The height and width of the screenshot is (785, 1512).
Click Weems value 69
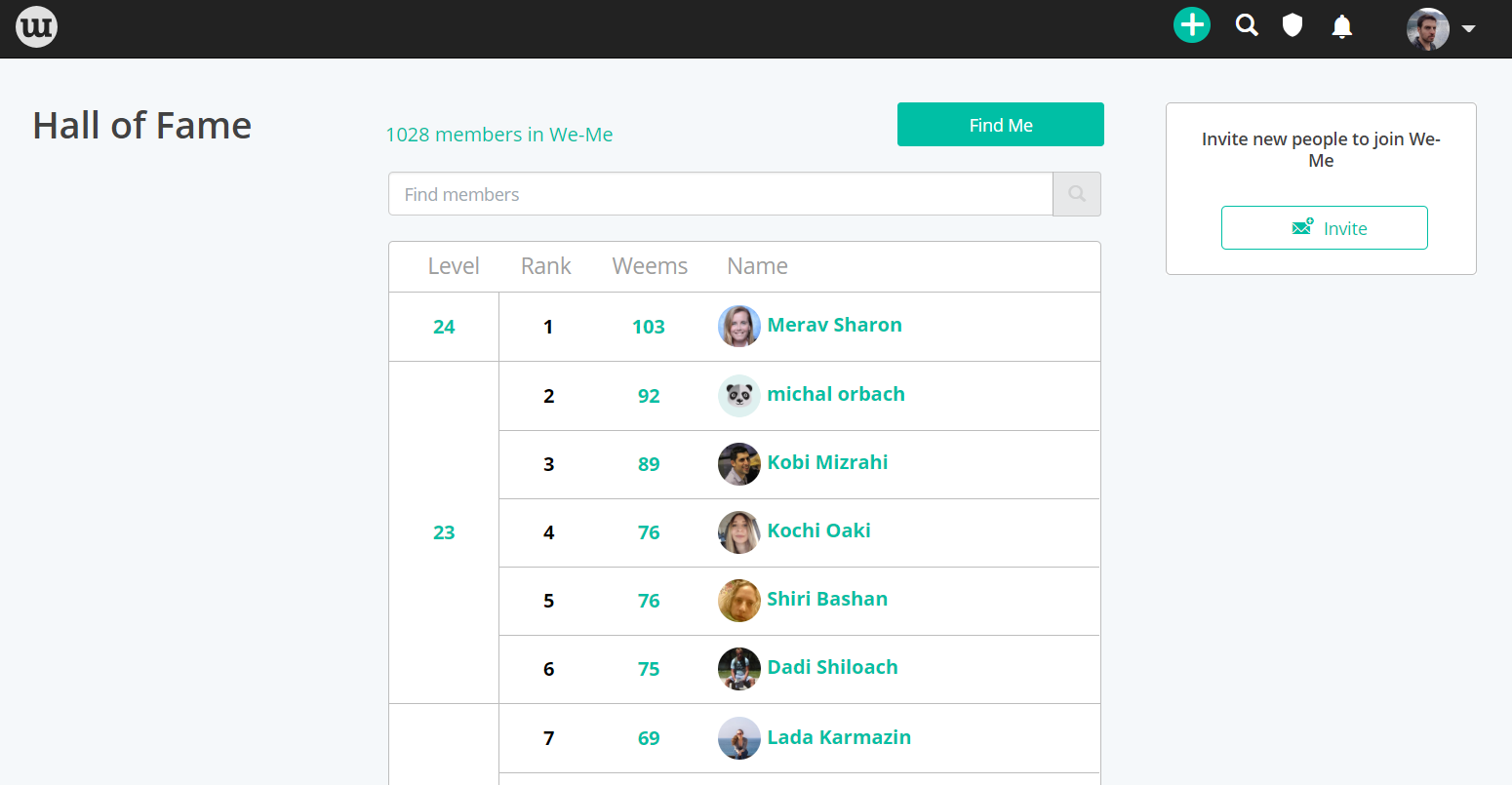click(x=649, y=738)
